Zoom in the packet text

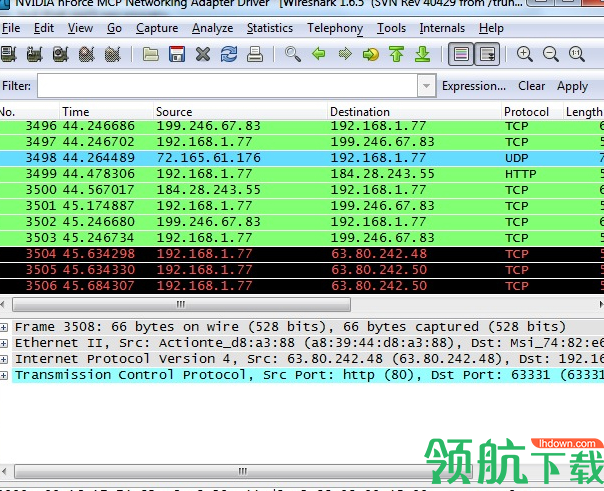click(x=525, y=54)
